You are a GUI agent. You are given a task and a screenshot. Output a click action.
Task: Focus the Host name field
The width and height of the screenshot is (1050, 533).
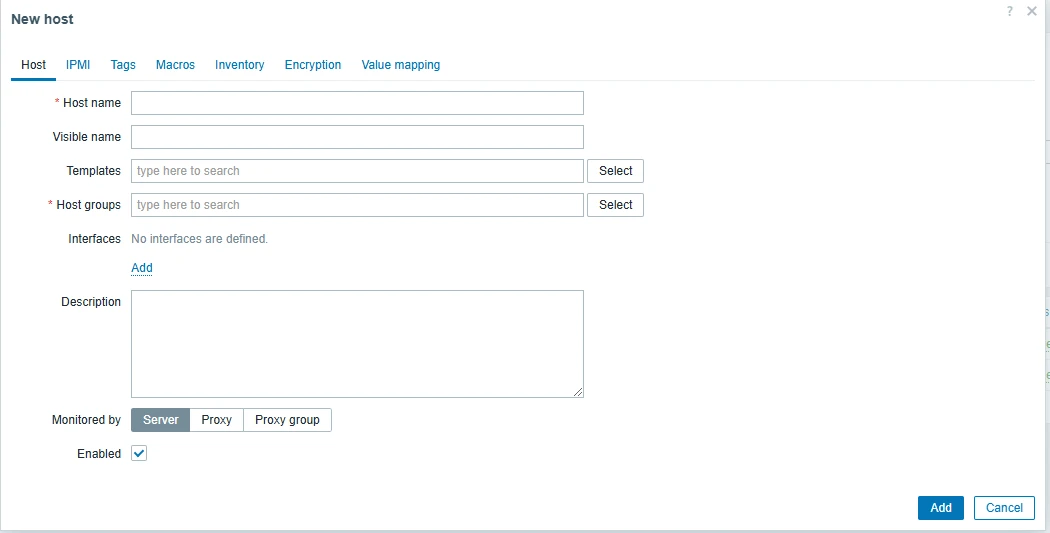click(357, 103)
